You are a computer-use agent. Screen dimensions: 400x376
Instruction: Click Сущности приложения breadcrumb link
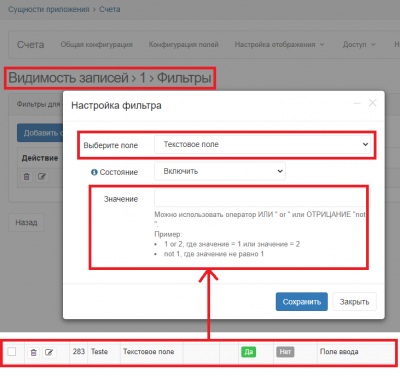[49, 9]
